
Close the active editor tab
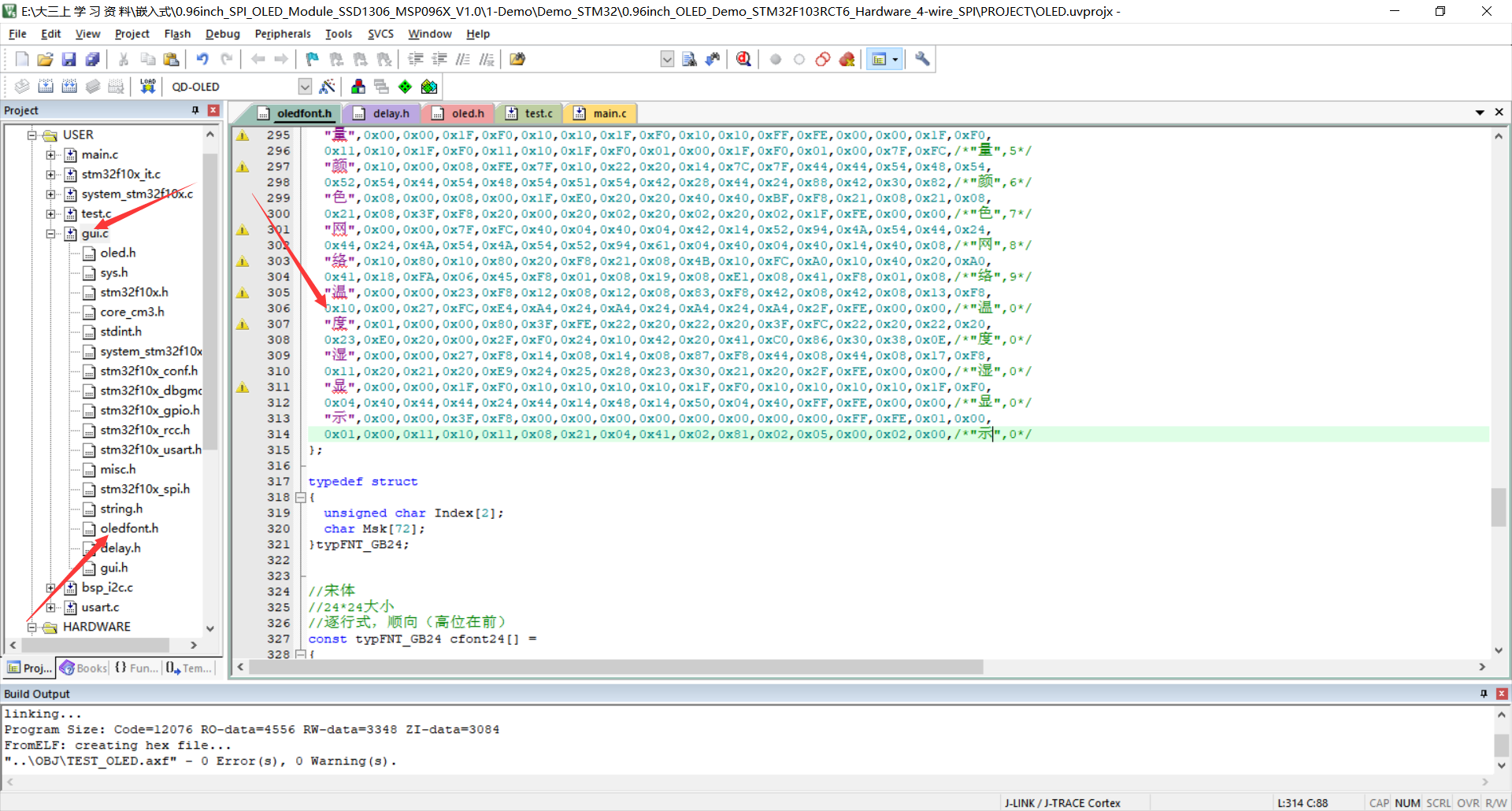1499,113
